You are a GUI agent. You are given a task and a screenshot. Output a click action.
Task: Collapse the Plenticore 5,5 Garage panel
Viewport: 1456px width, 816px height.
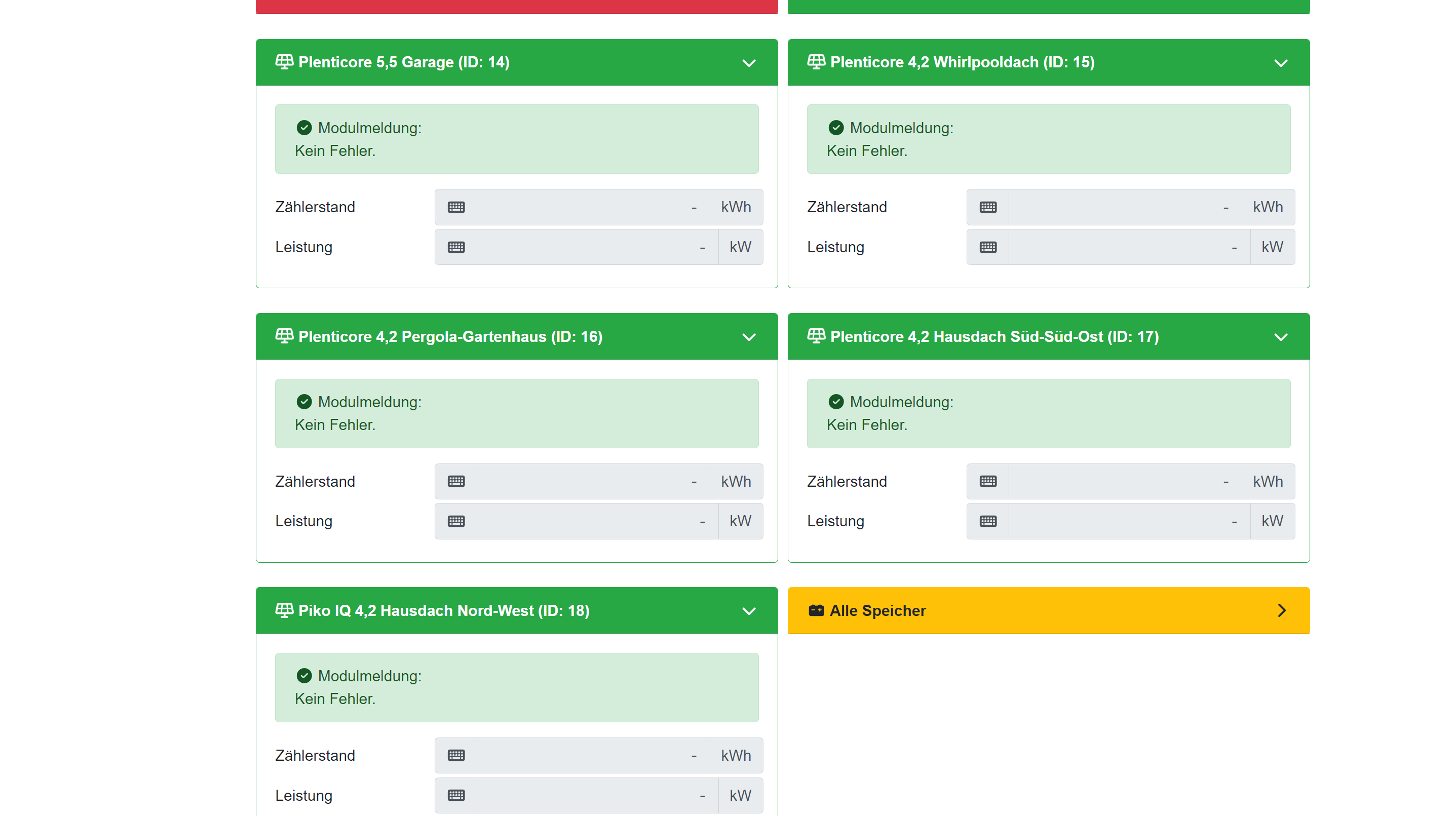tap(749, 63)
